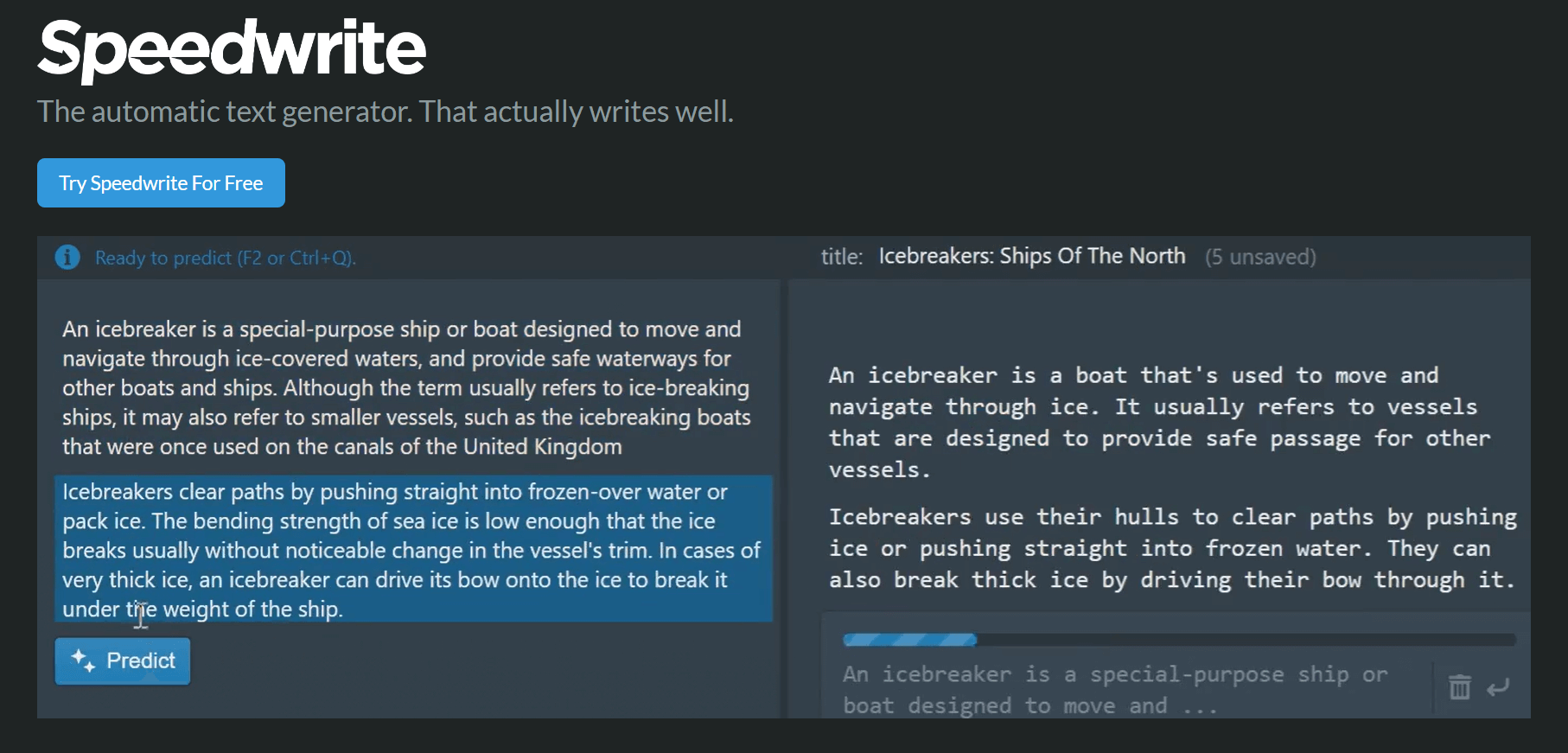The image size is (1568, 753).
Task: Click the 'Ready to predict (F2 or Ctrl+Q)' status text
Action: pos(226,257)
